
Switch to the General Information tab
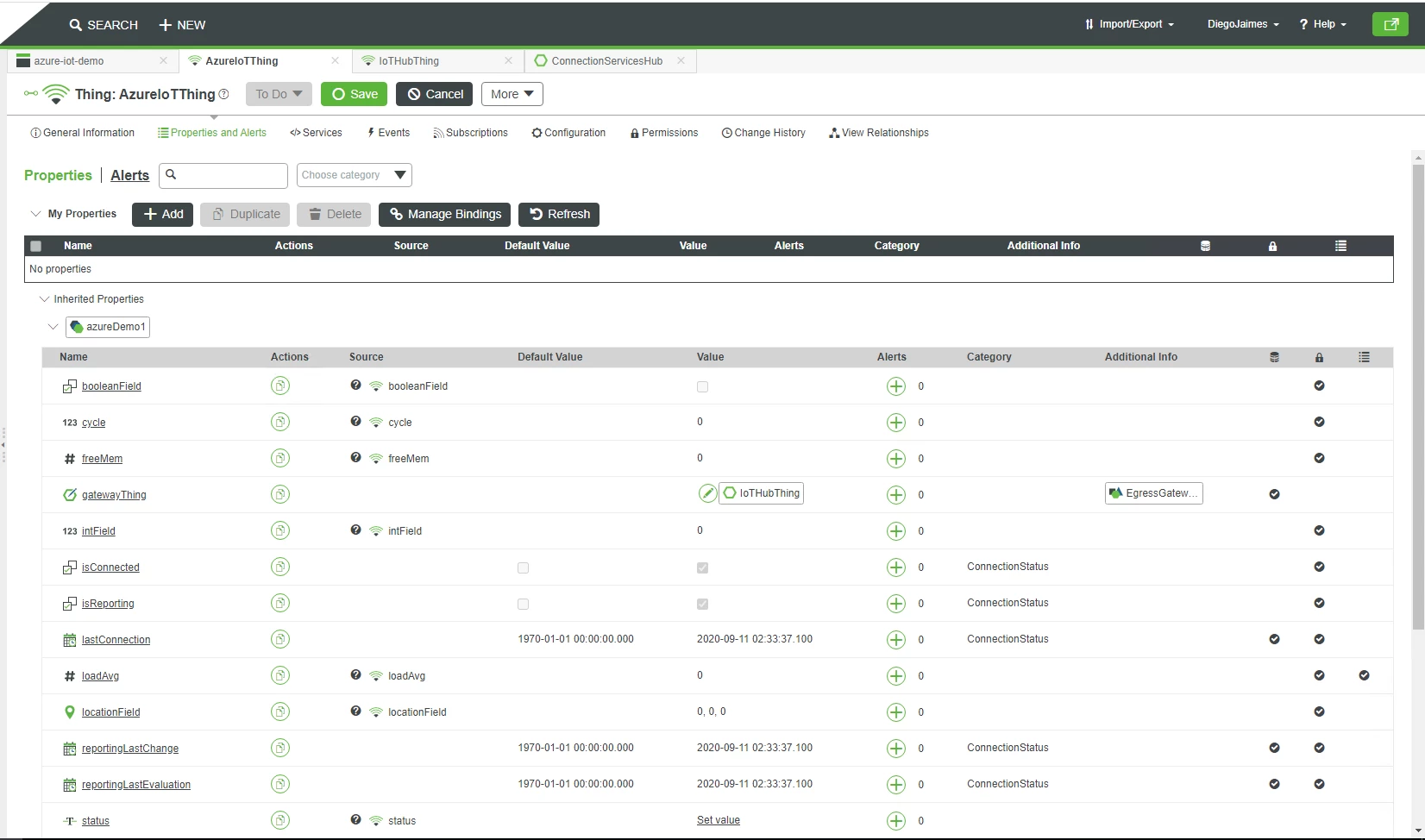click(82, 133)
